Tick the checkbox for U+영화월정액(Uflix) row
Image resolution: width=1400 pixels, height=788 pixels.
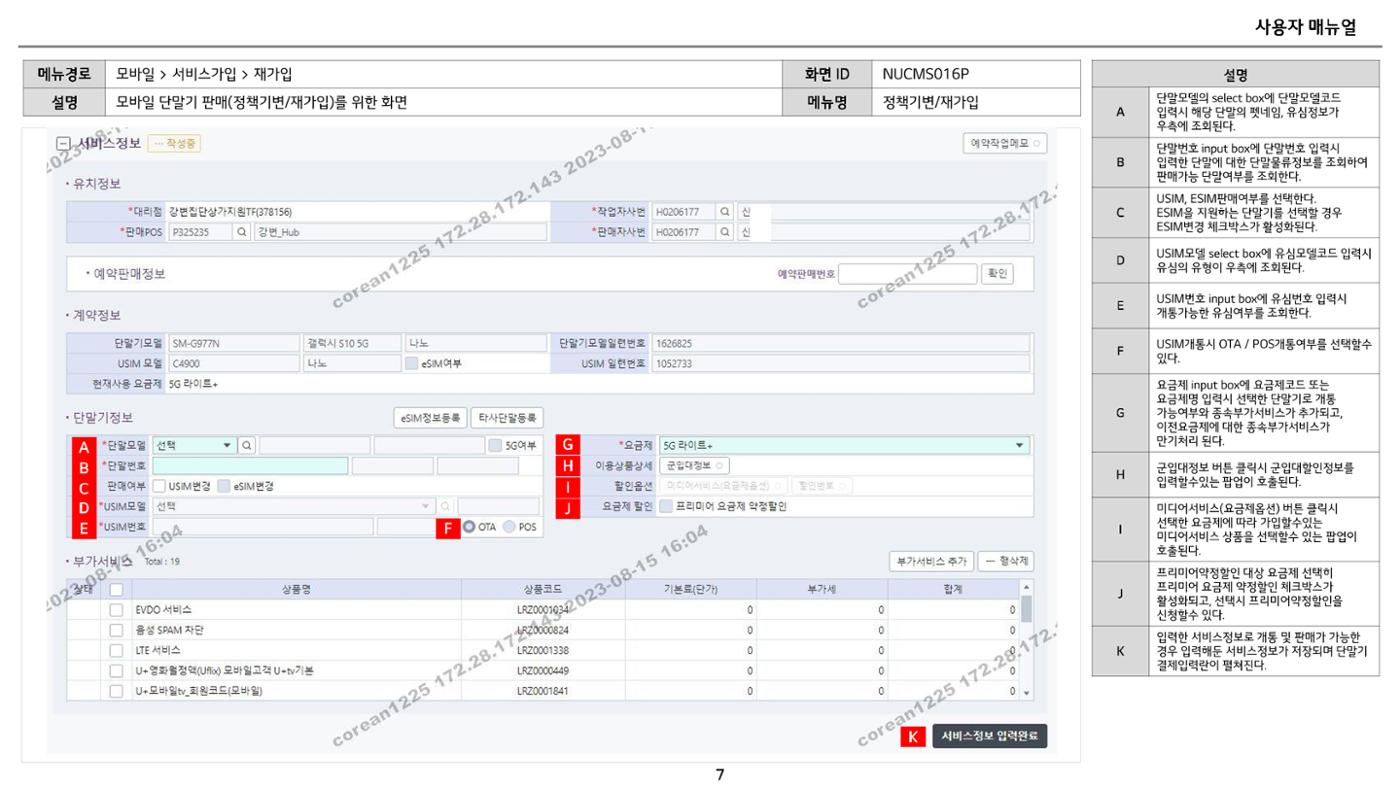coord(116,670)
